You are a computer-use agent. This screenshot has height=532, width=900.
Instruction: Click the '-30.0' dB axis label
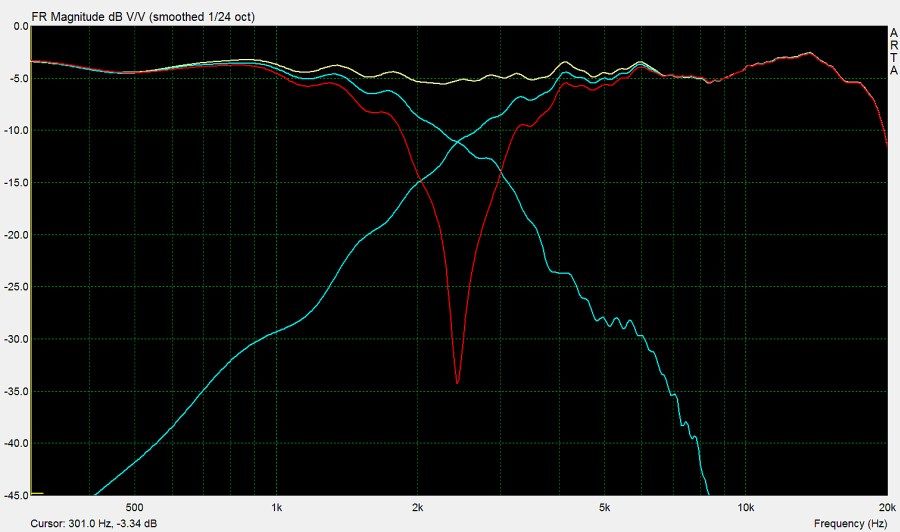[17, 339]
